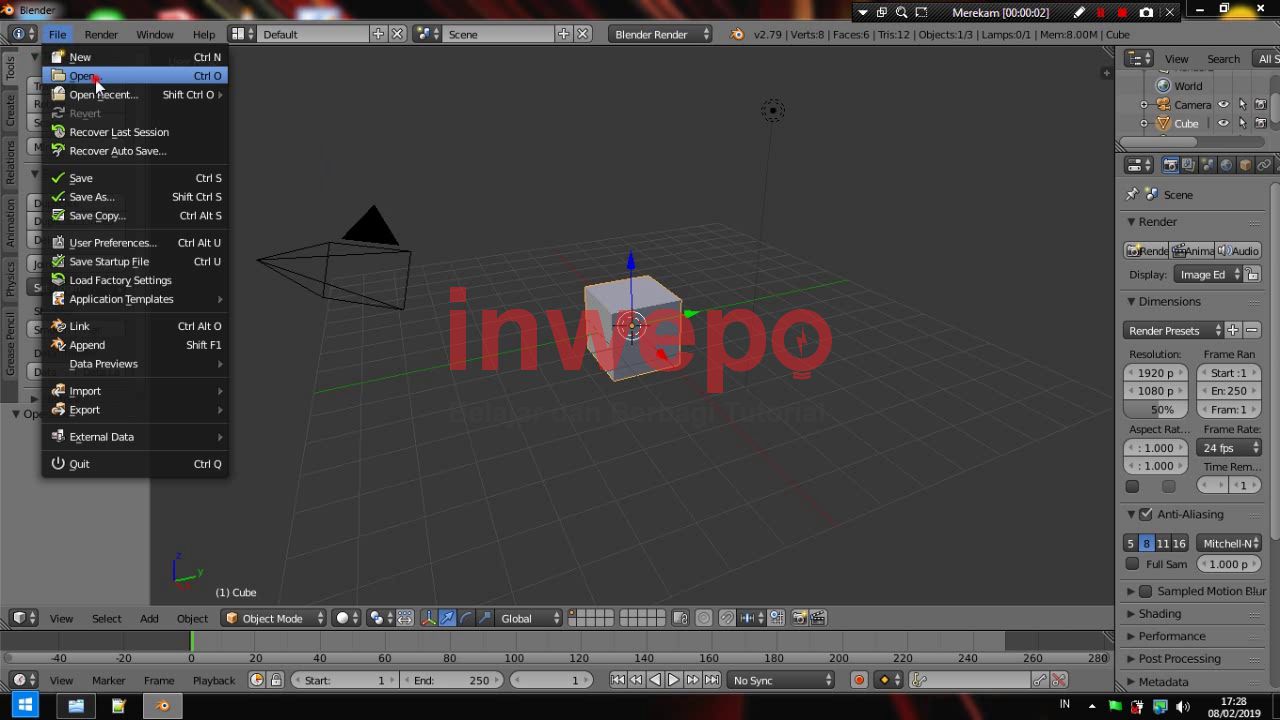Enable the Full Sample checkbox

pos(1133,564)
